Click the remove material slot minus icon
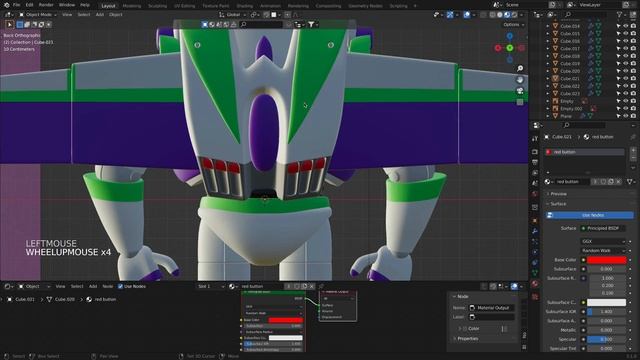This screenshot has width=640, height=360. click(633, 158)
